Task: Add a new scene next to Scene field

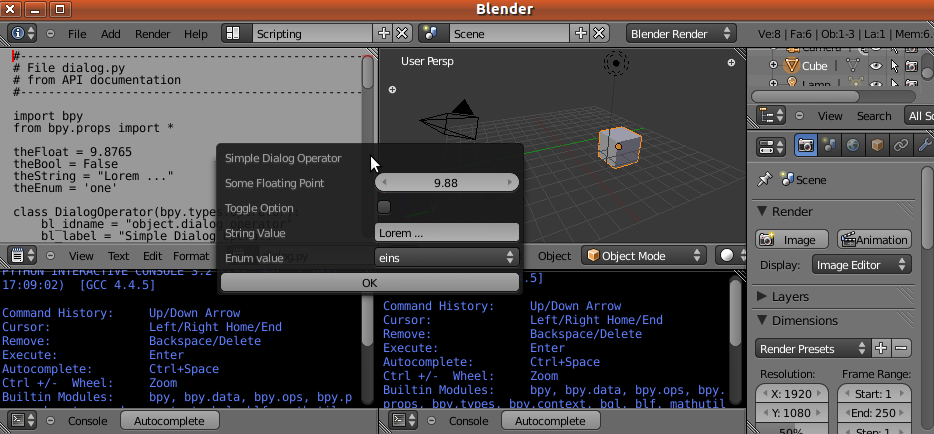Action: tap(581, 33)
